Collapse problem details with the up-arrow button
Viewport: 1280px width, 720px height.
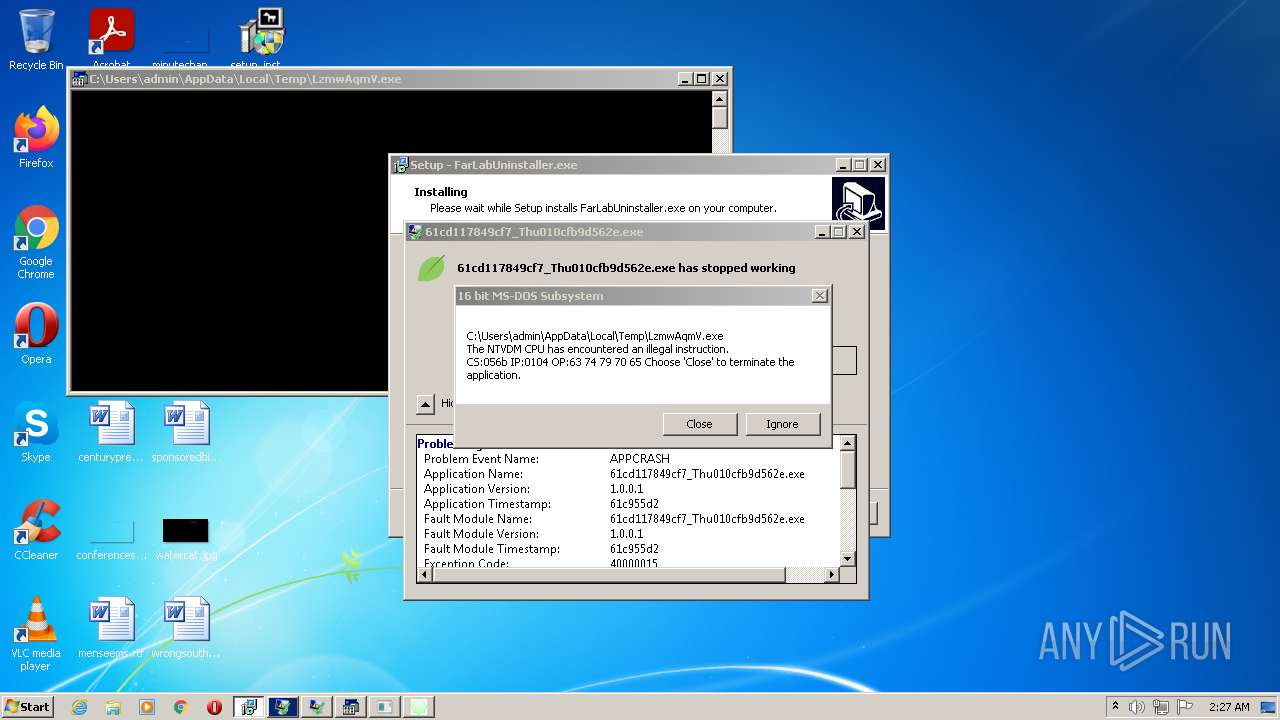[x=425, y=404]
